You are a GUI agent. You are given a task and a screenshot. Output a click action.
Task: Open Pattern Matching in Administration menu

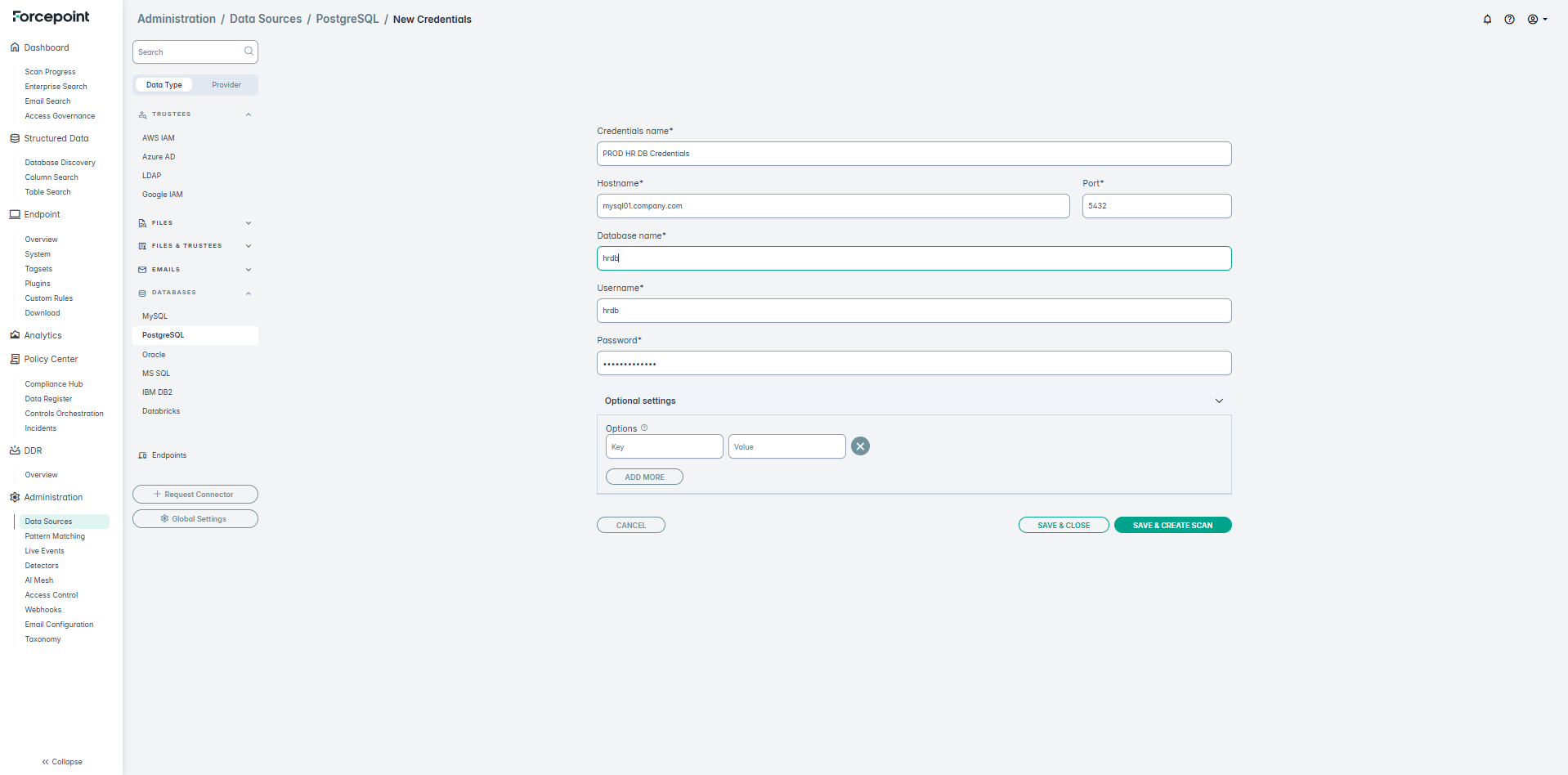(55, 536)
